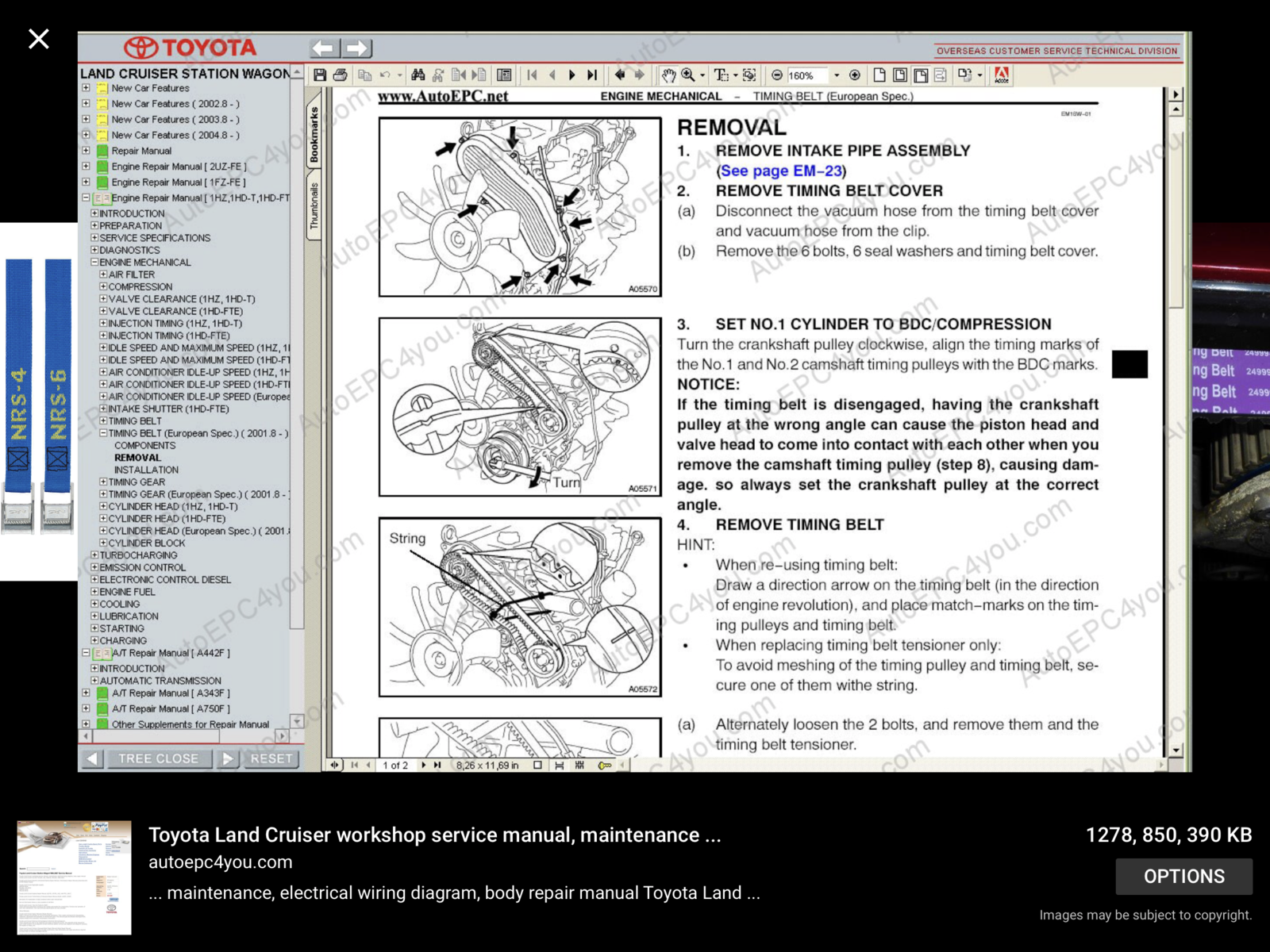Screen dimensions: 1270x952
Task: Click the Toyota forward arrow button
Action: pos(357,48)
